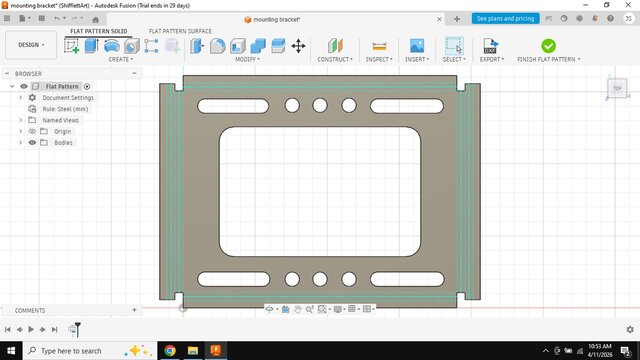Viewport: 640px width, 360px height.
Task: Open the Data Panel grid icon
Action: [7, 18]
